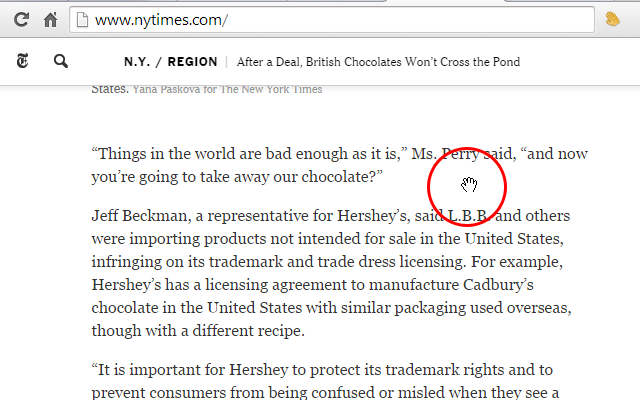Click the name "Jeff Beckman" in article
This screenshot has height=400, width=640.
tap(141, 216)
